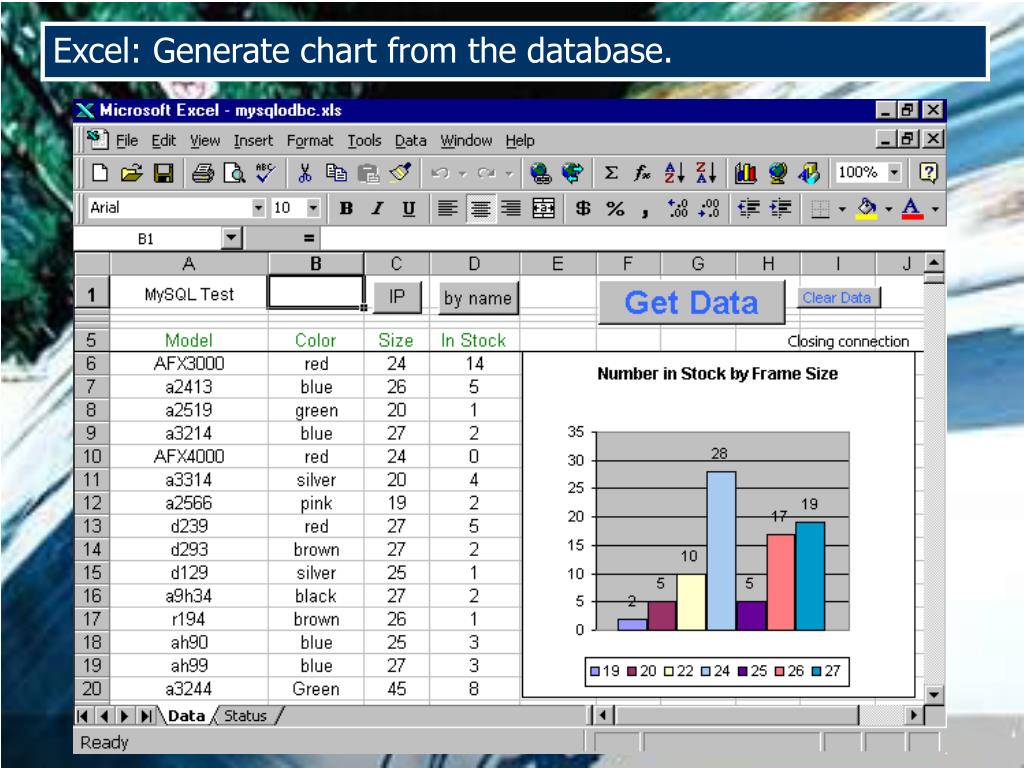Expand the font size 10 dropdown
The image size is (1024, 768).
click(x=313, y=208)
